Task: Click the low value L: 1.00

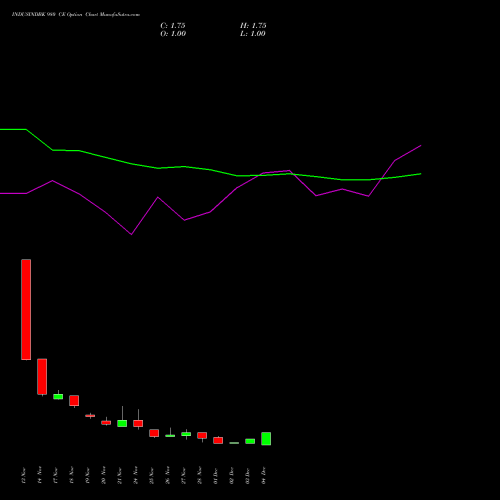Action: click(x=253, y=34)
